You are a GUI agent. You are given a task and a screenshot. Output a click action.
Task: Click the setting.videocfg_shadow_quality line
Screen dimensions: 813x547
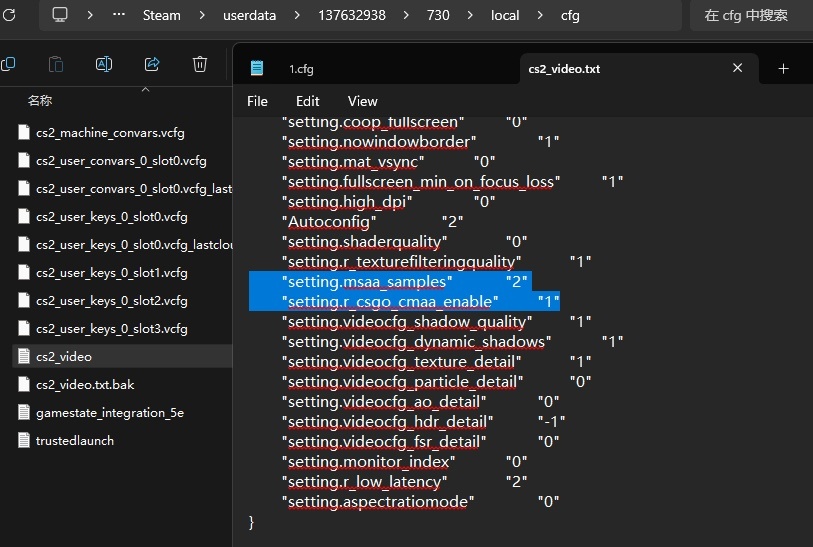click(x=437, y=321)
